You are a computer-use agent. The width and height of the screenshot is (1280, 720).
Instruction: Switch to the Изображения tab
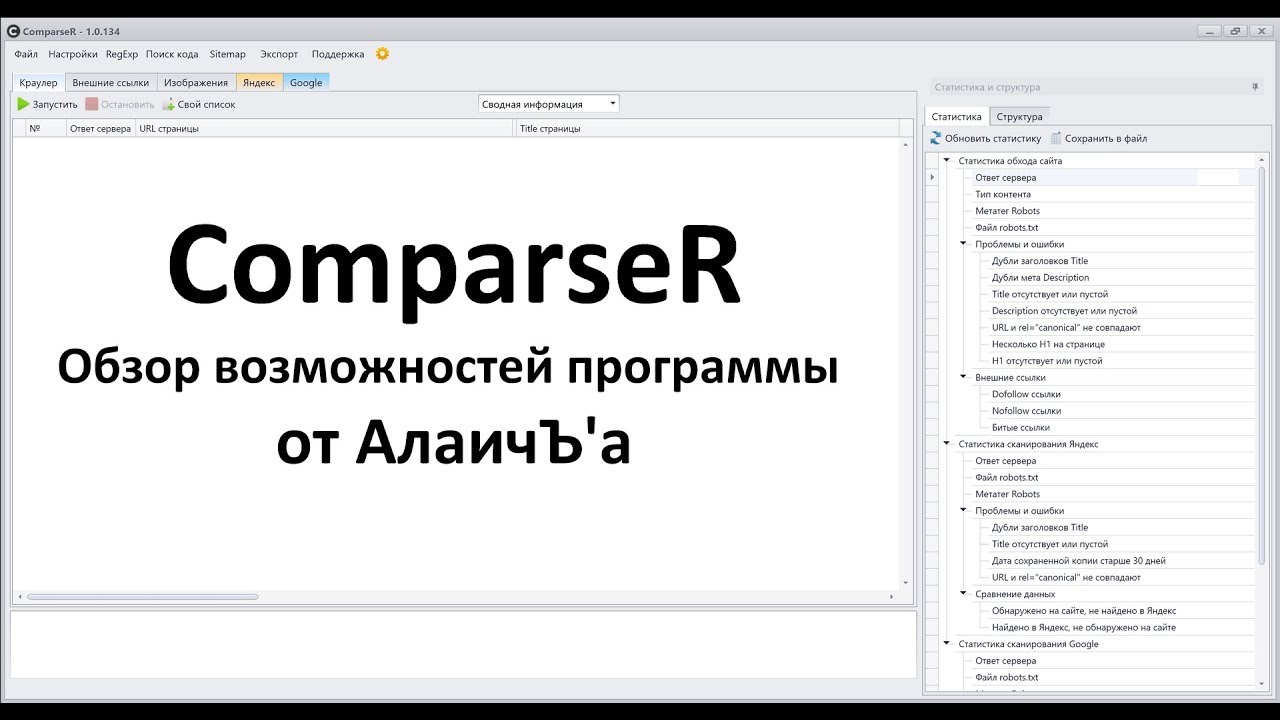point(196,83)
